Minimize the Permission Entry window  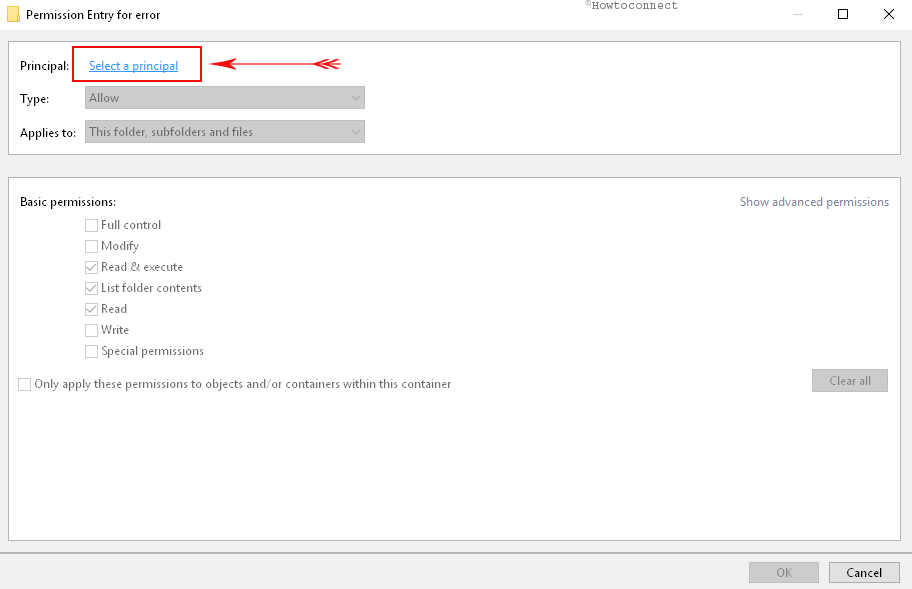pos(798,14)
